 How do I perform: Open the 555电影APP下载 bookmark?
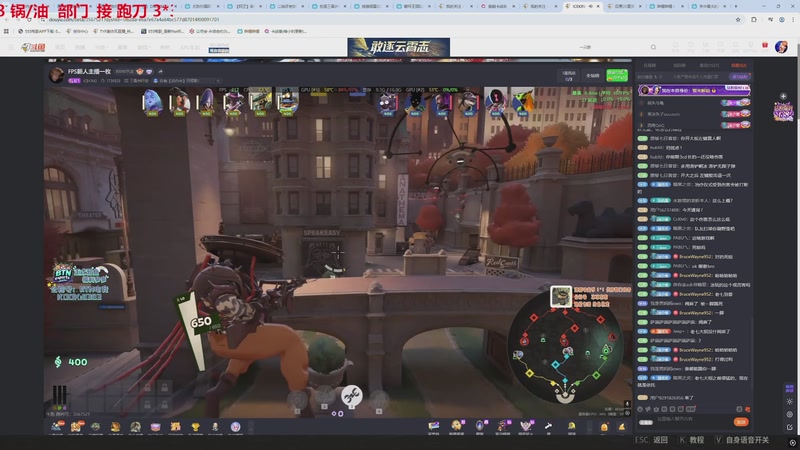click(x=39, y=31)
